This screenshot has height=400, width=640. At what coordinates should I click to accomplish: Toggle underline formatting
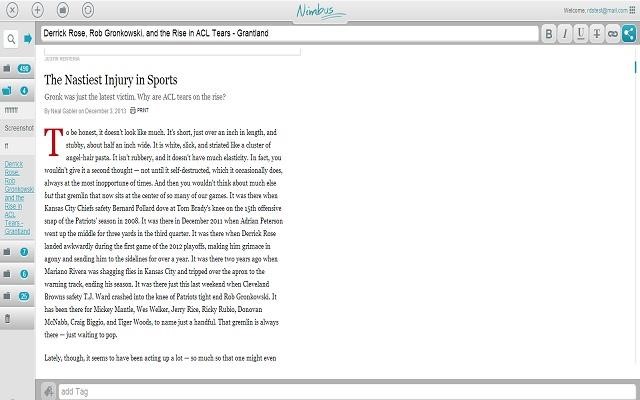[581, 34]
